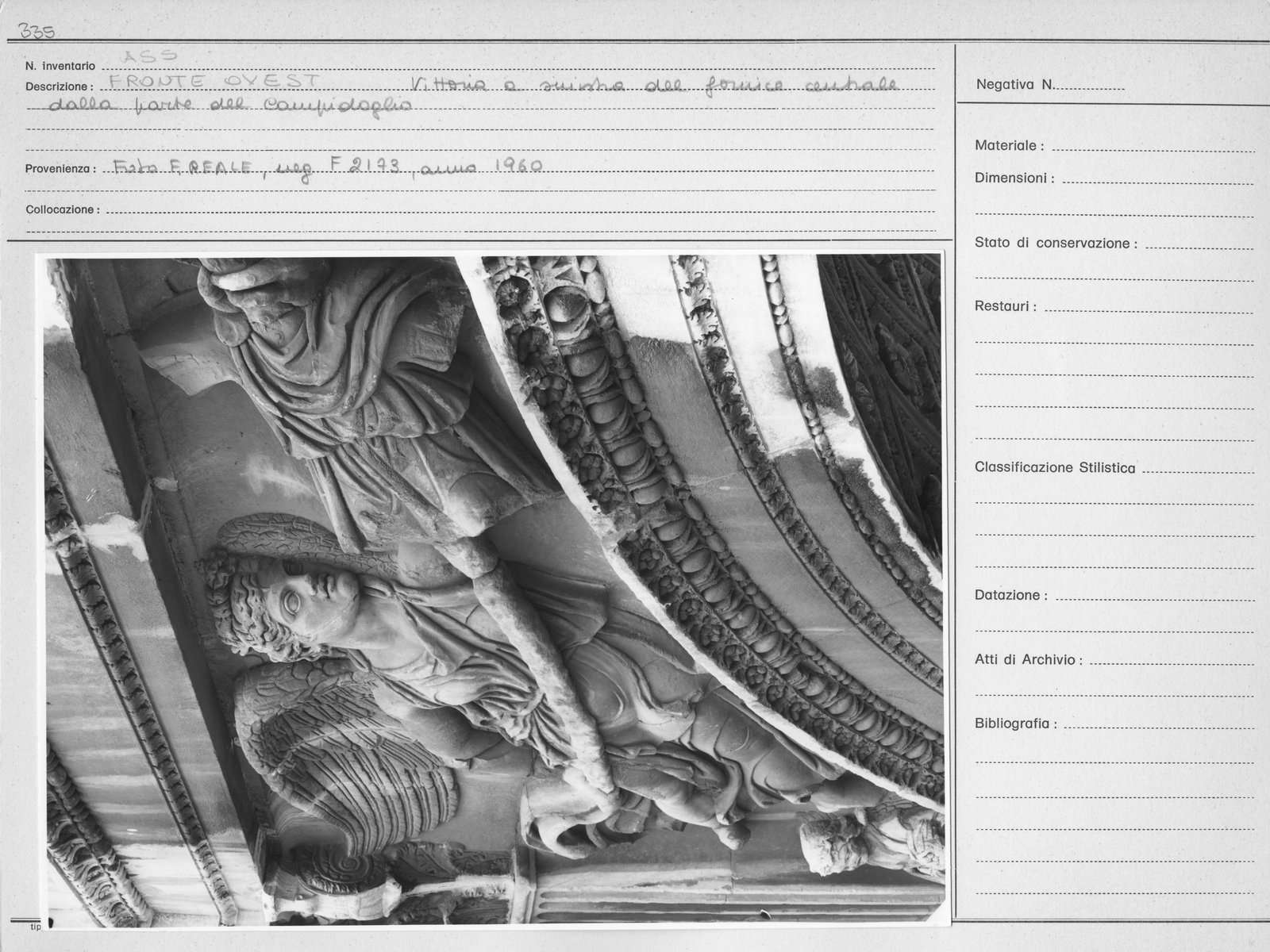
Task: Click the 'Materiale' label
Action: 1009,146
